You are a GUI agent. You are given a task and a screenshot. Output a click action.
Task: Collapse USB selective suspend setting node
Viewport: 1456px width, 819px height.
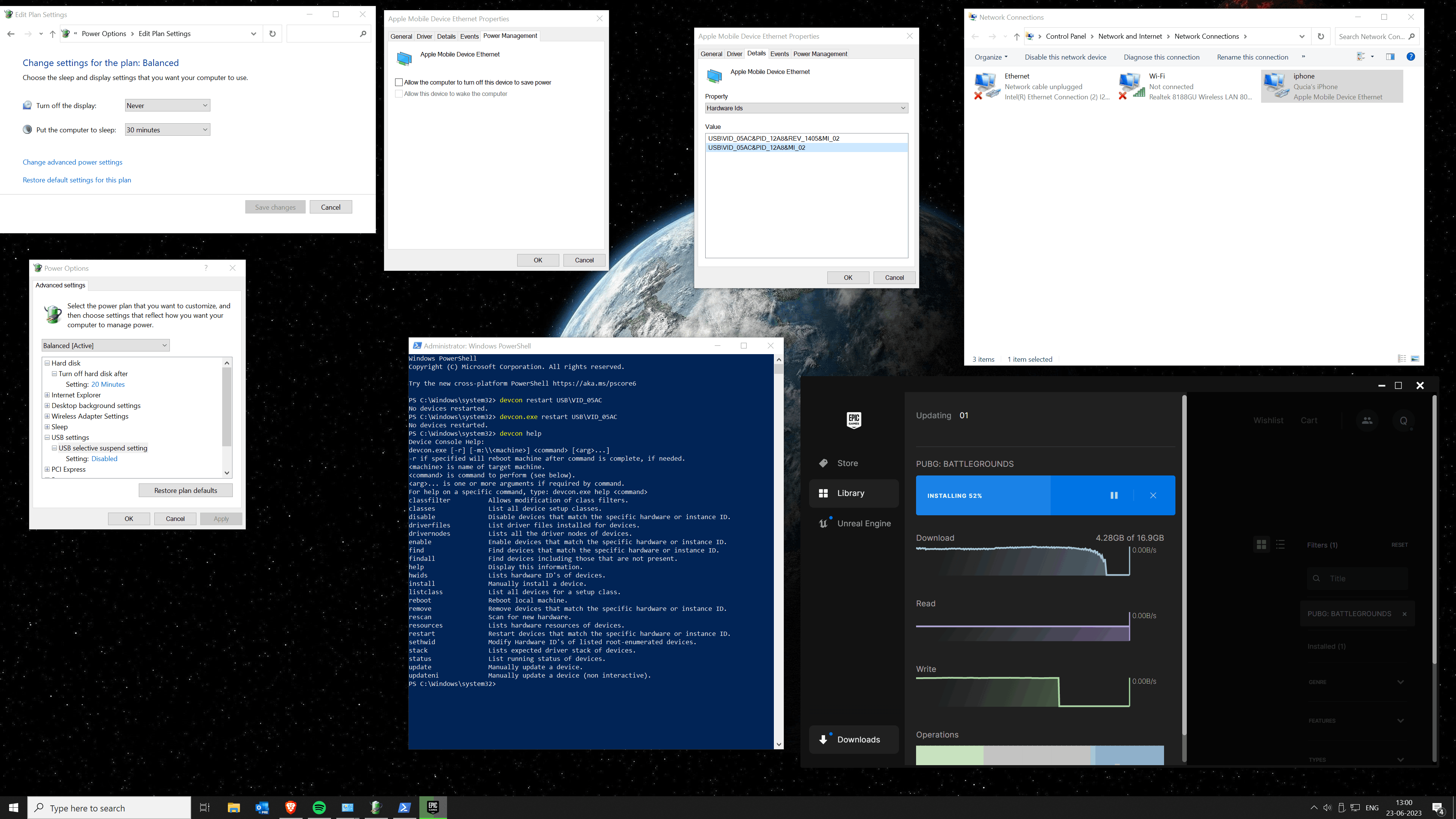55,448
